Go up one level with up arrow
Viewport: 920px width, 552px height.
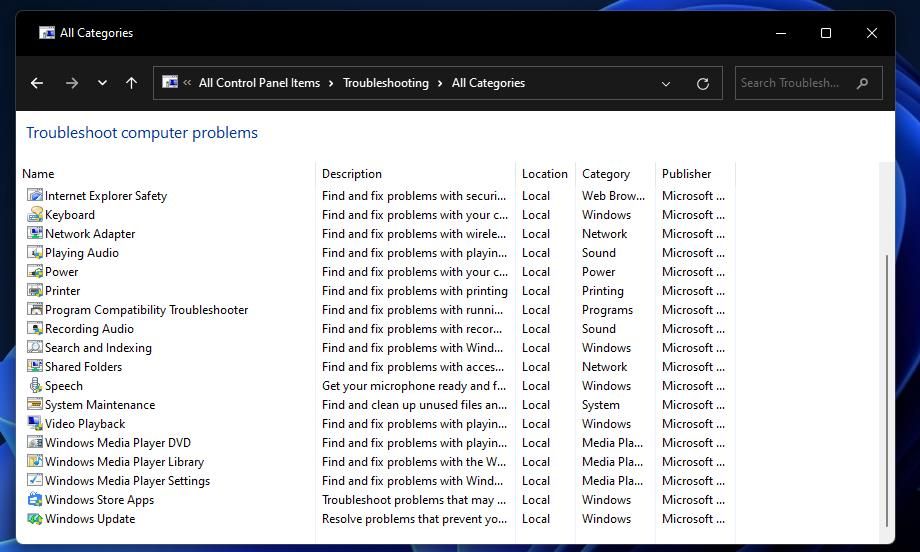131,83
